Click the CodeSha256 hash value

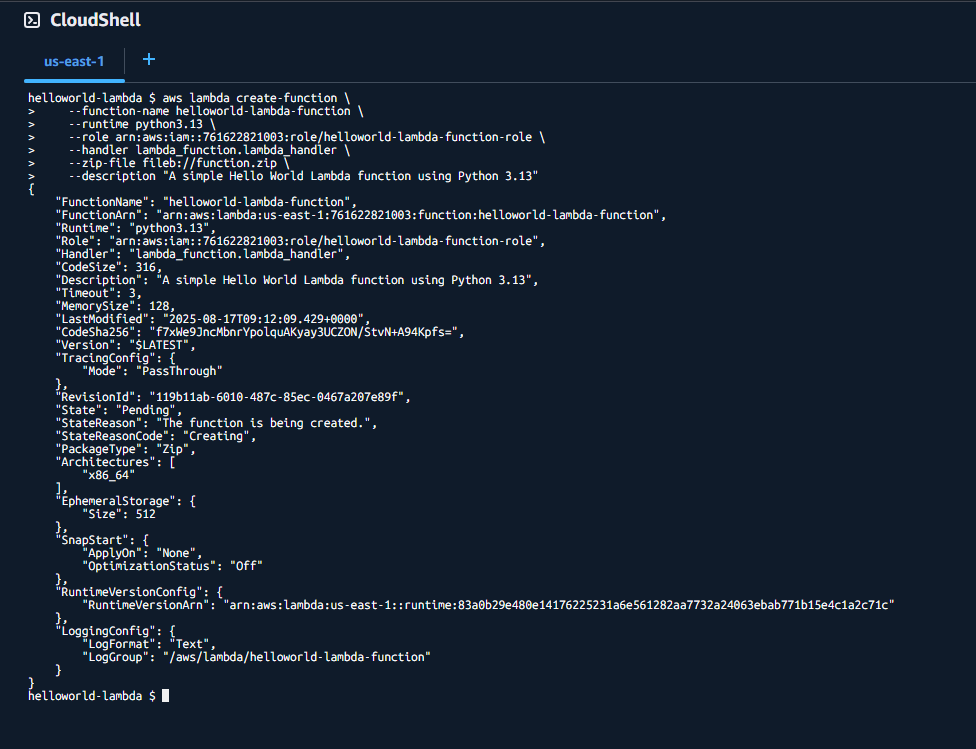point(303,332)
